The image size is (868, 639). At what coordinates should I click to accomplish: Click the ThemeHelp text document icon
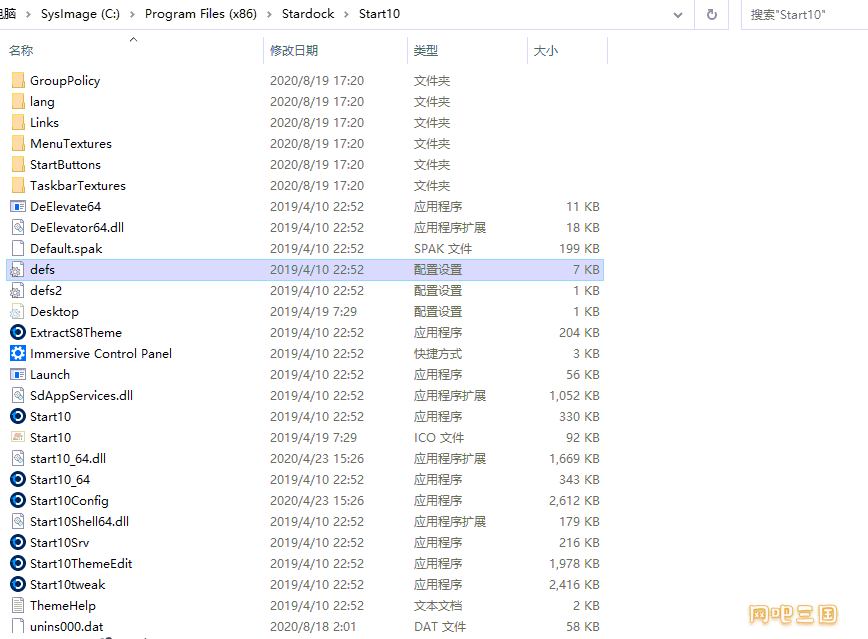(x=18, y=605)
